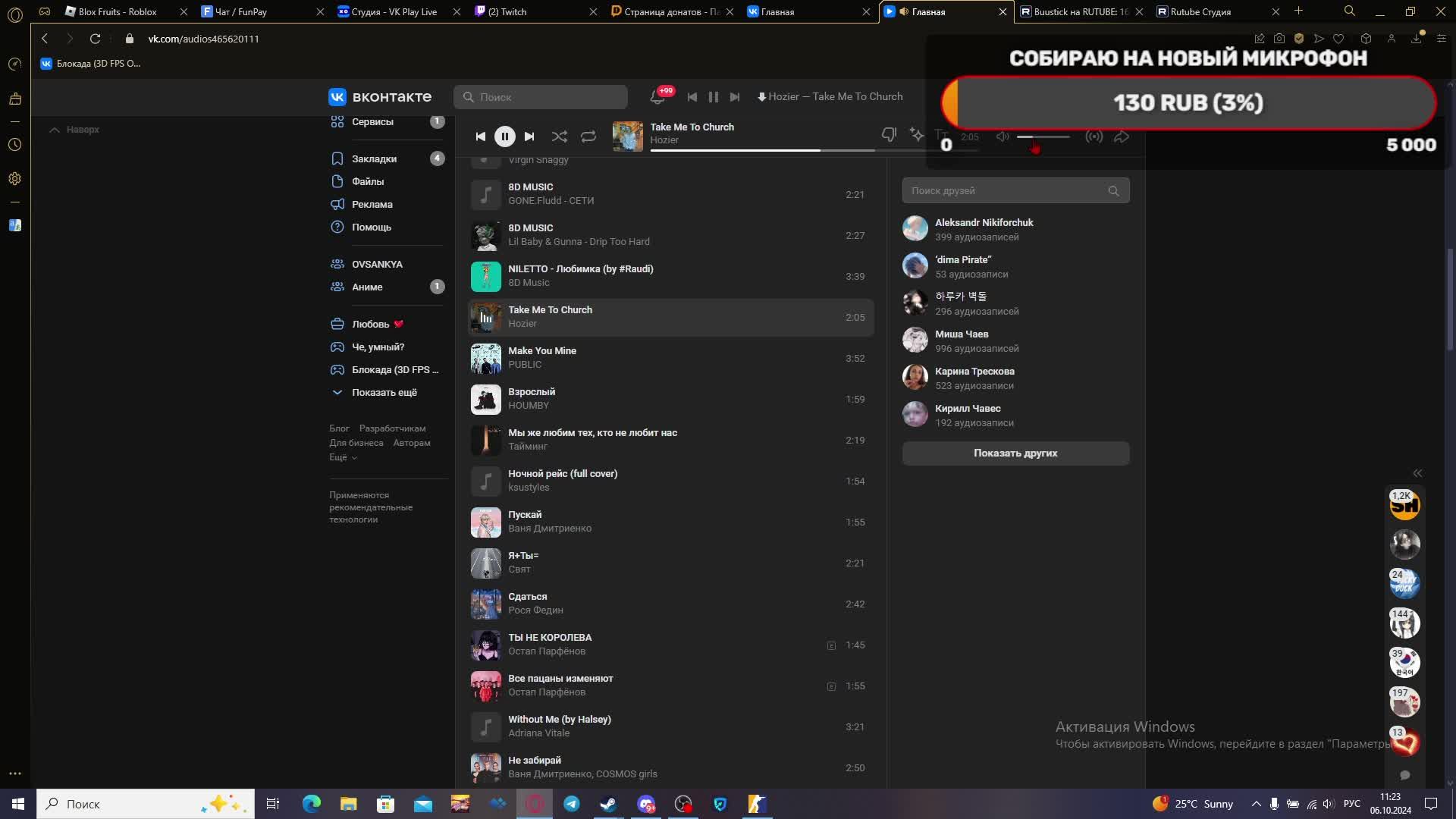Open the Разработчикам footer link
Image resolution: width=1456 pixels, height=819 pixels.
(x=392, y=428)
